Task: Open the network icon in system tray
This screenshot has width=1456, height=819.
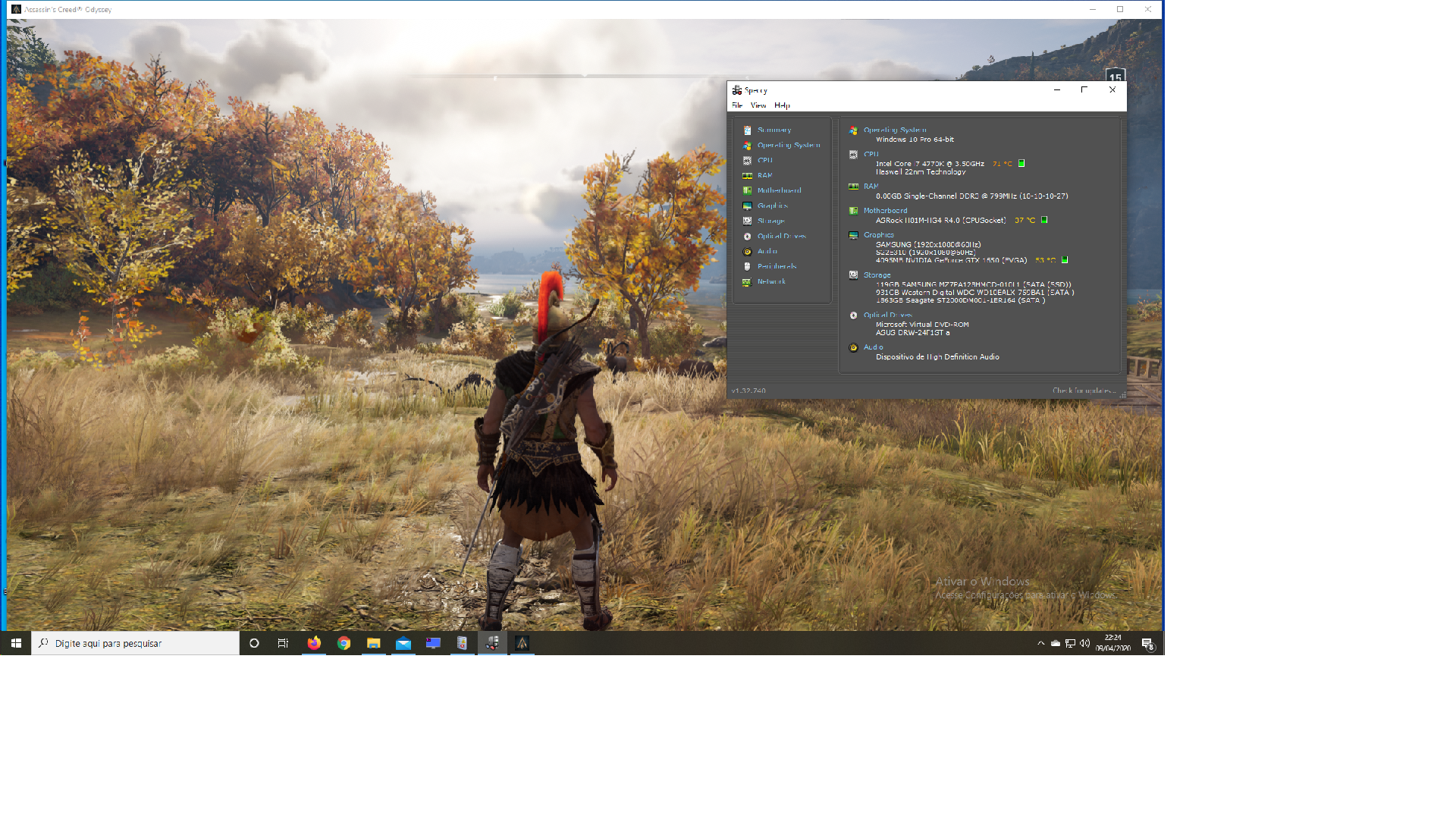Action: [1070, 643]
